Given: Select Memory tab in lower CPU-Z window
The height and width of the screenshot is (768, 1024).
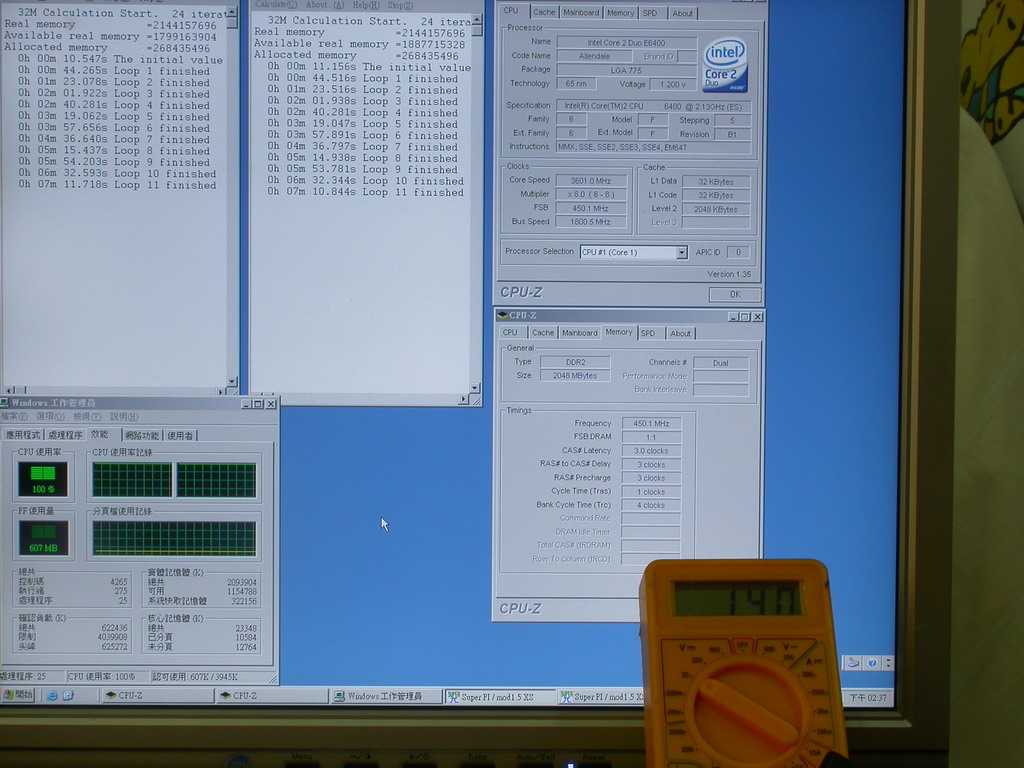Looking at the screenshot, I should click(618, 332).
